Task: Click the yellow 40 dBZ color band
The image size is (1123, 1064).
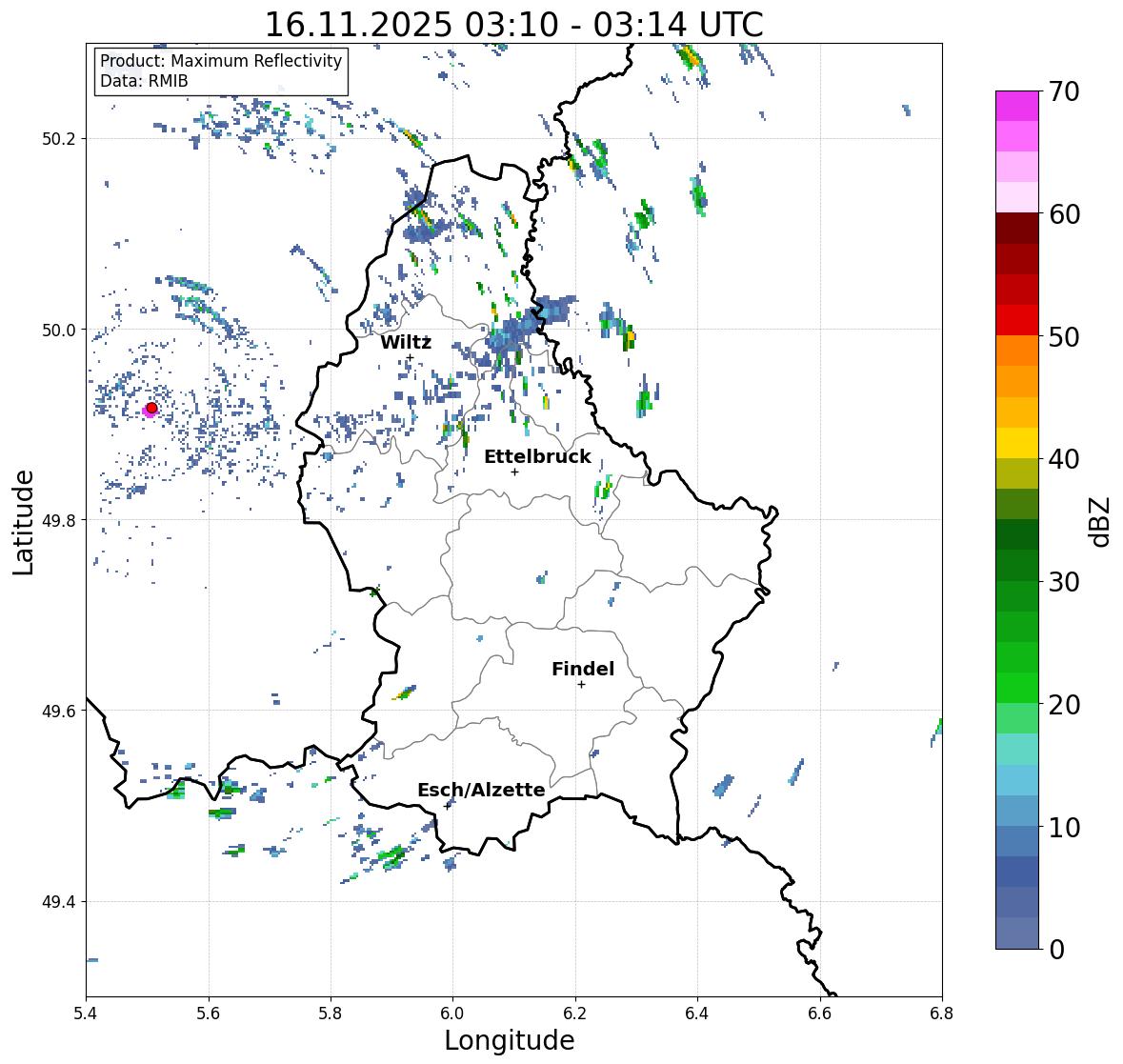Action: coord(1017,443)
